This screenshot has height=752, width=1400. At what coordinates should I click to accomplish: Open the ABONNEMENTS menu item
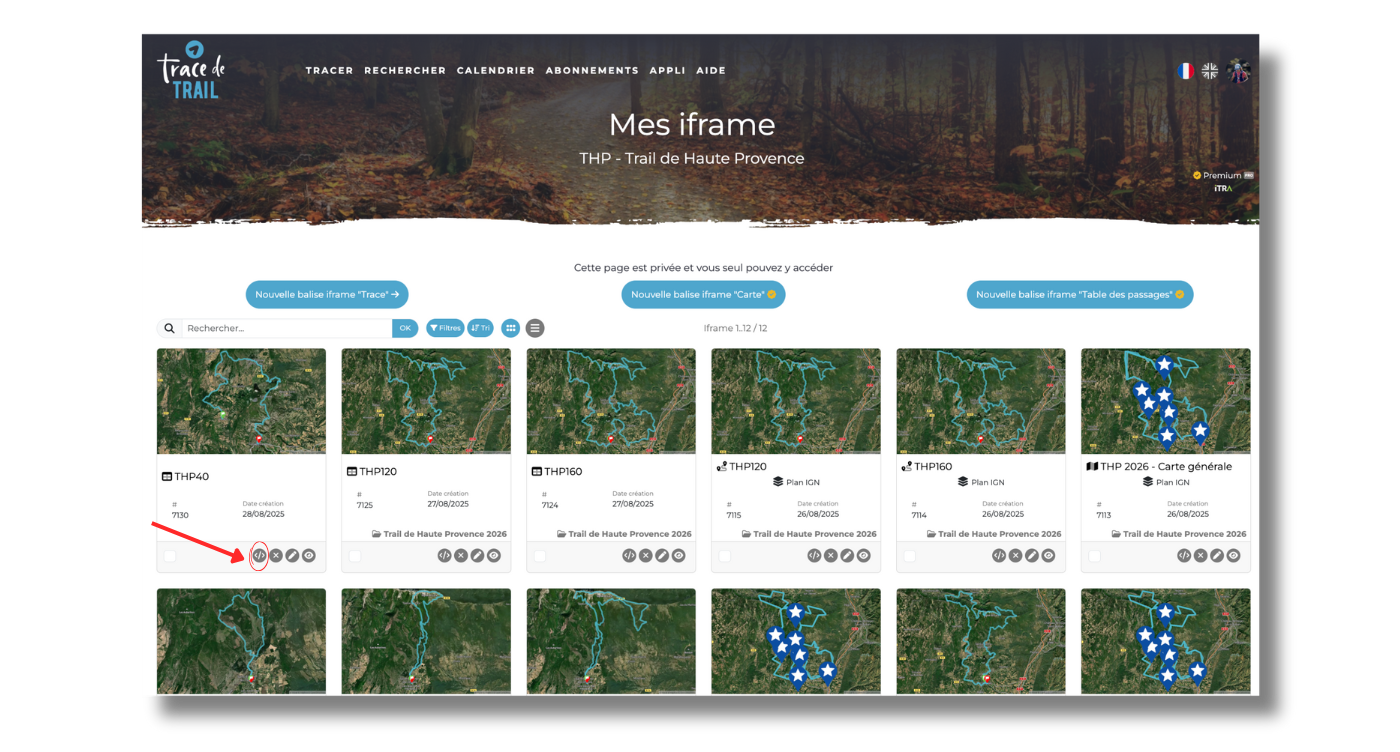coord(592,71)
